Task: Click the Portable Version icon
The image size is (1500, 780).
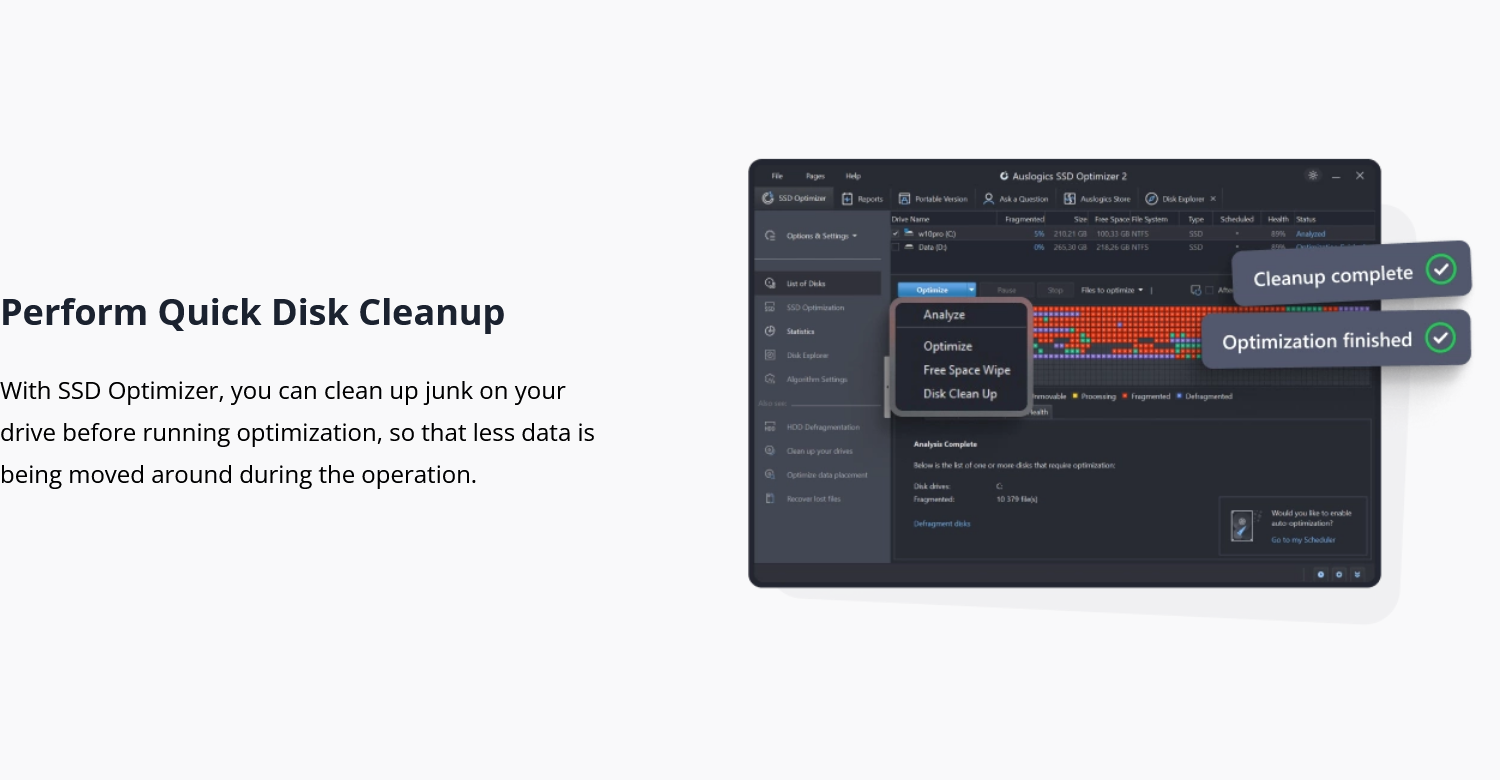Action: tap(905, 199)
